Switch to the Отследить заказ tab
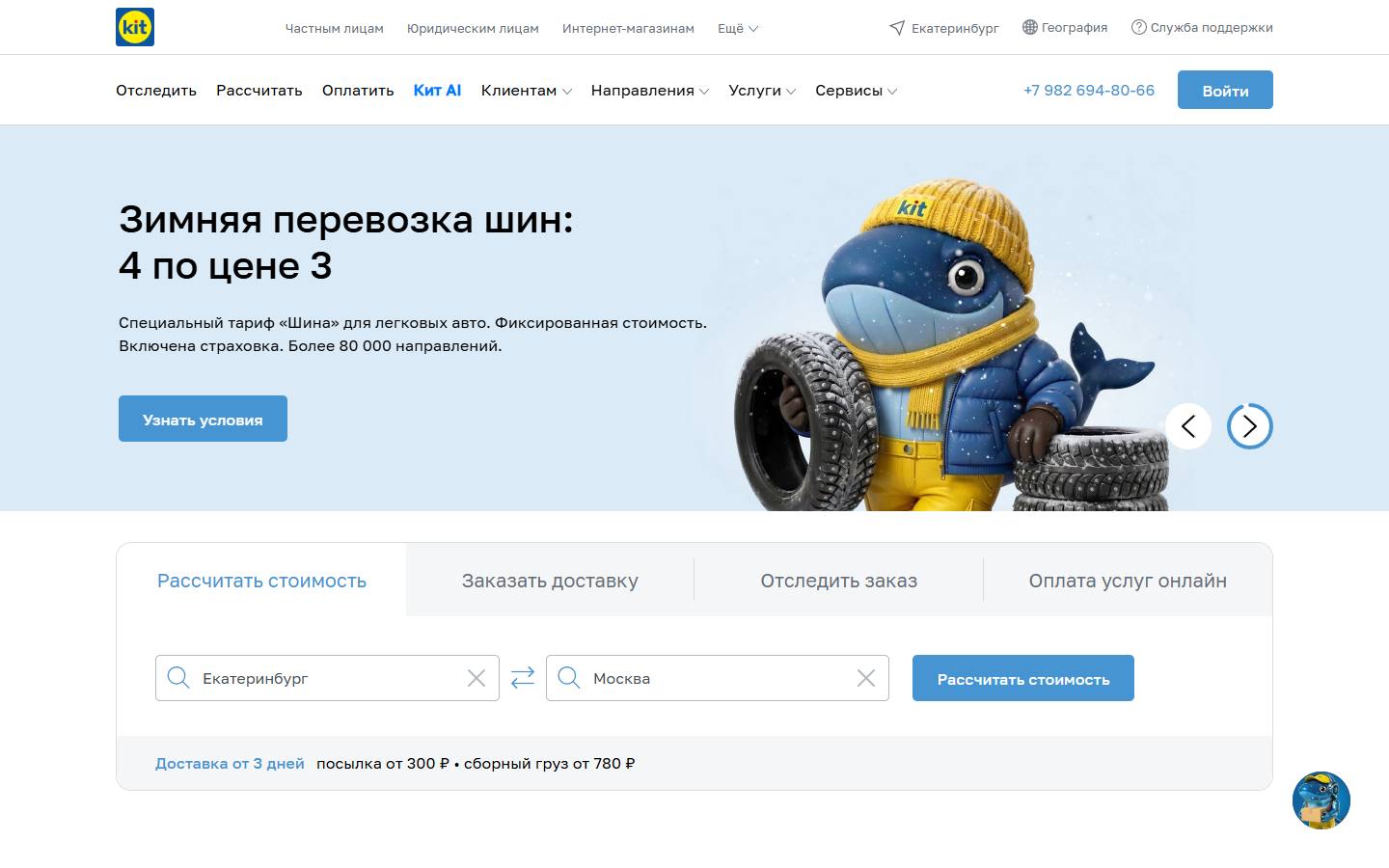The image size is (1389, 868). click(x=838, y=581)
